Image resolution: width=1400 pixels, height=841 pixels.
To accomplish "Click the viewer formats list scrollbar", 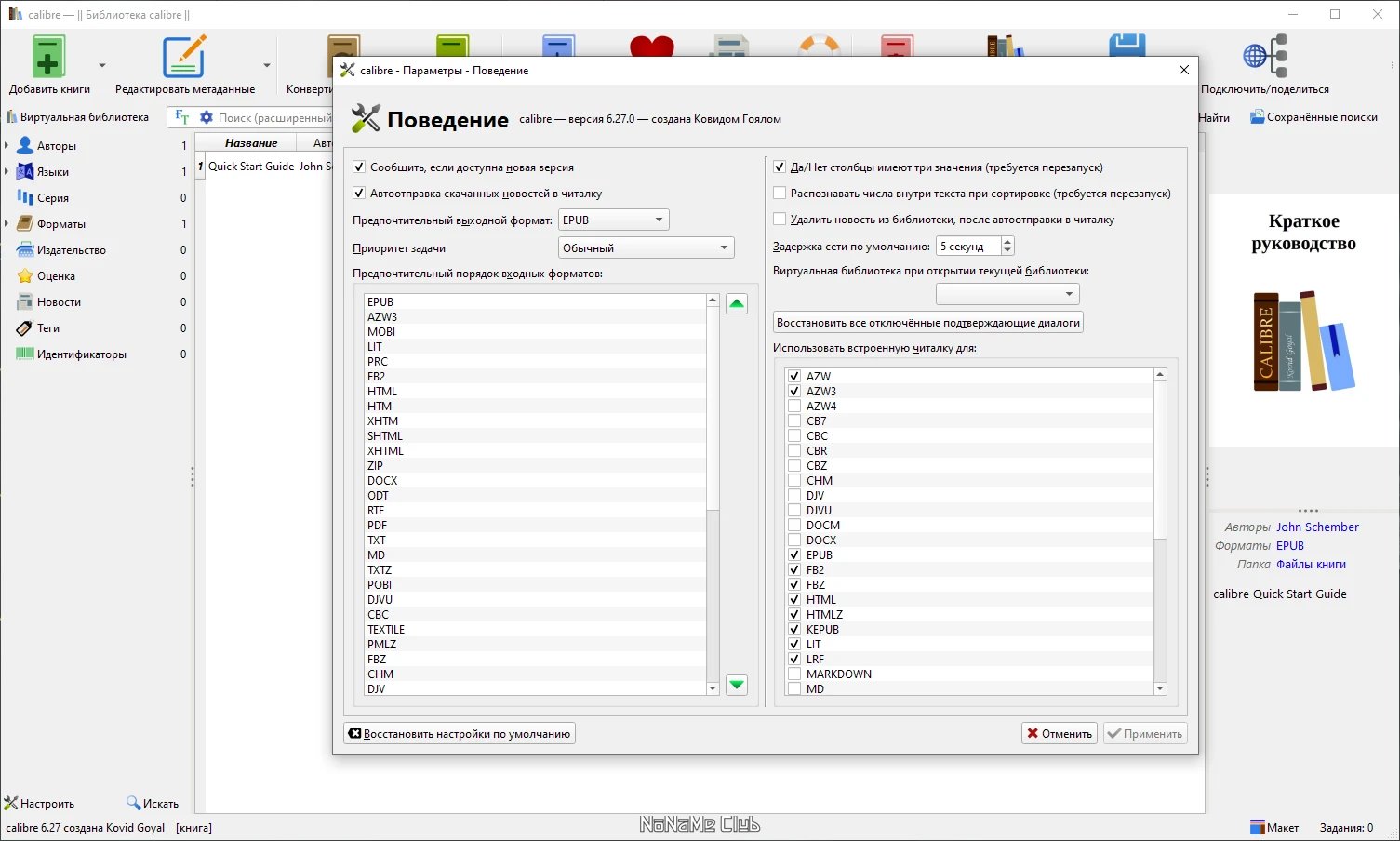I will click(1160, 461).
